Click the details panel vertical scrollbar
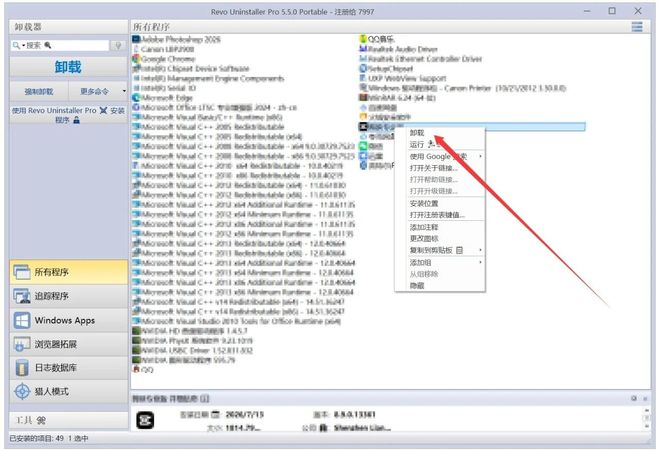Image resolution: width=660 pixels, height=451 pixels. 647,418
